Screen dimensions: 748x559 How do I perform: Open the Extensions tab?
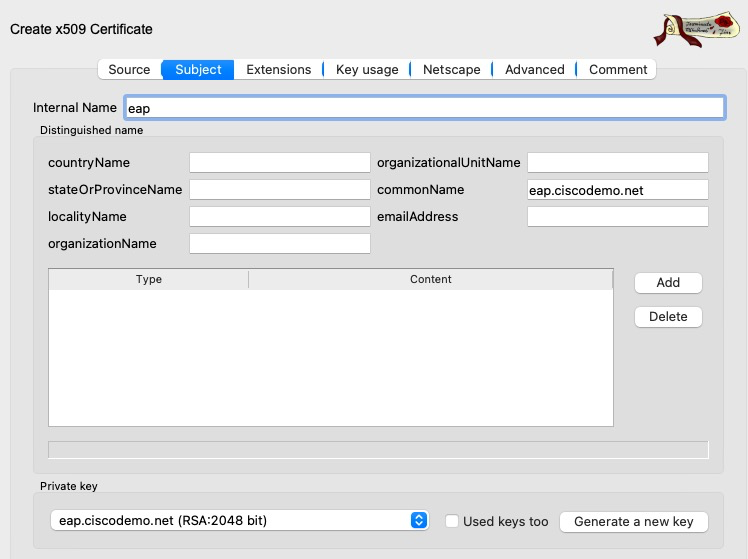point(279,70)
